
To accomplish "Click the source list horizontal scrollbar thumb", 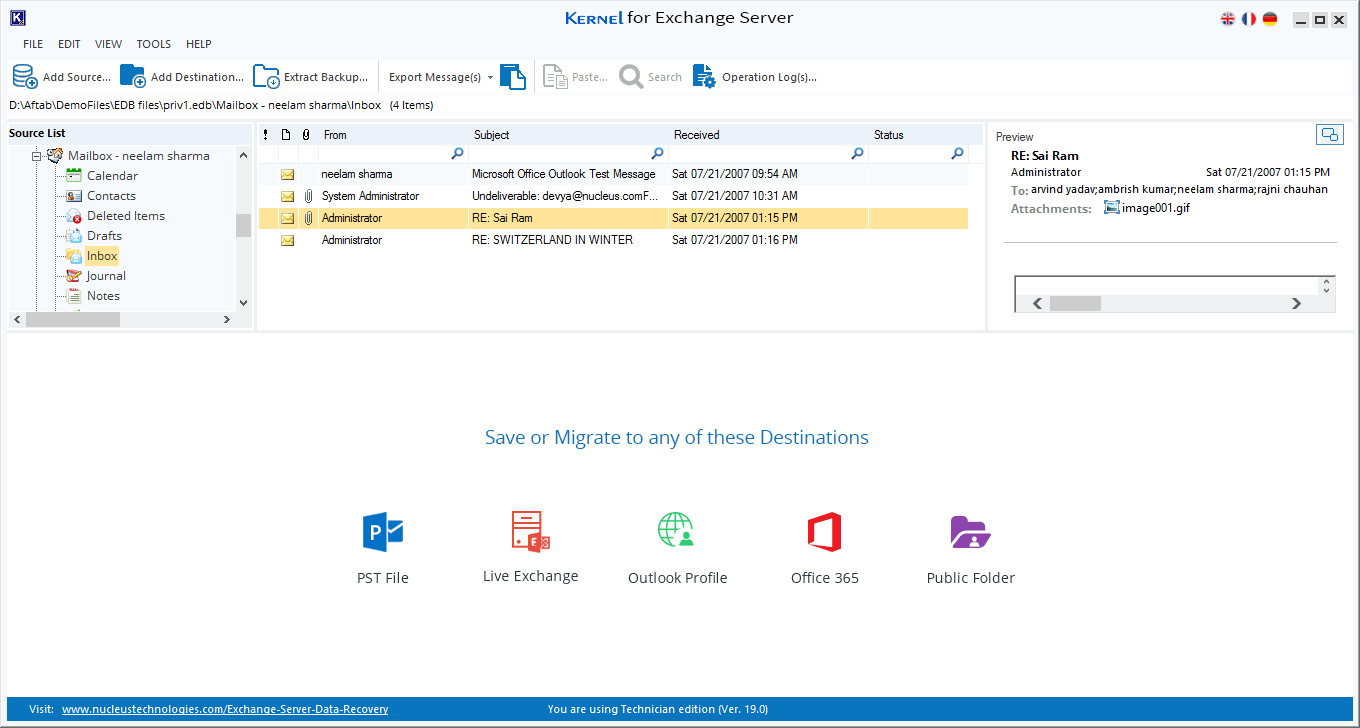I will [73, 319].
